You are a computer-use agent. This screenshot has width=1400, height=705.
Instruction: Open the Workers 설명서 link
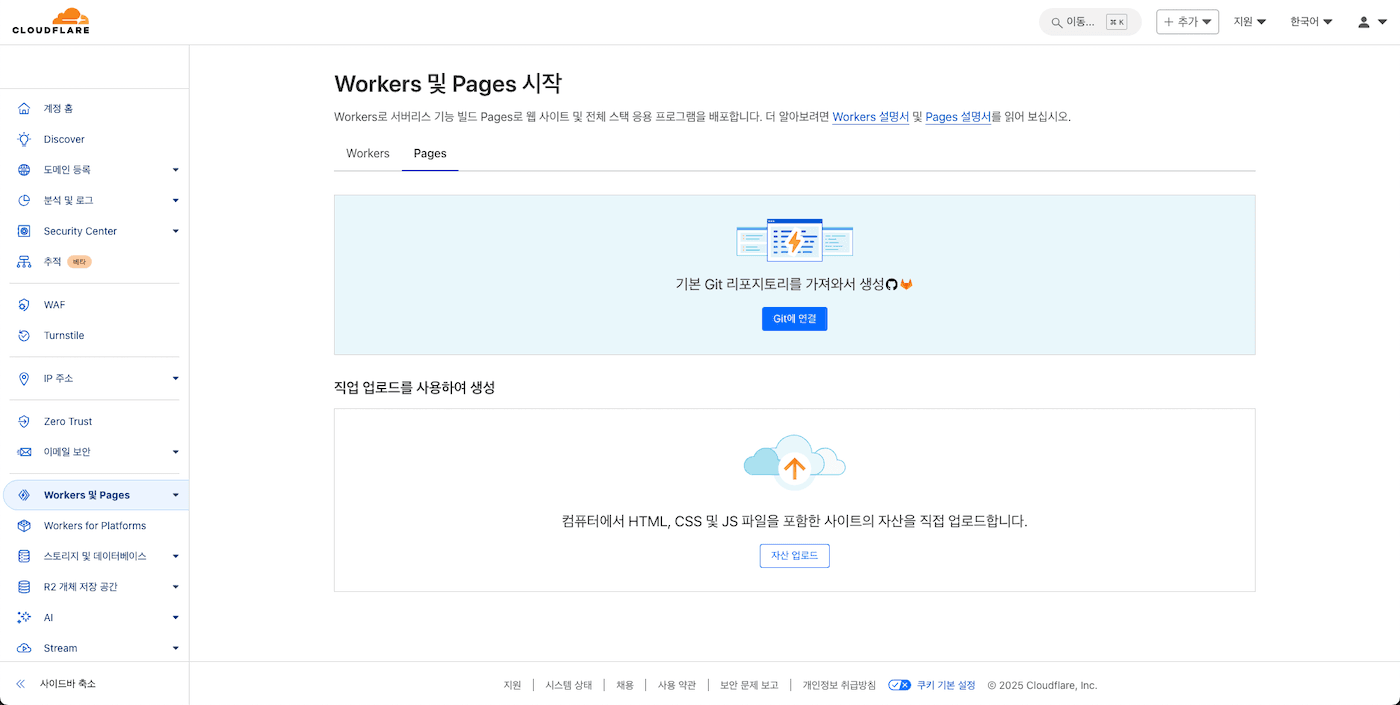pos(870,117)
